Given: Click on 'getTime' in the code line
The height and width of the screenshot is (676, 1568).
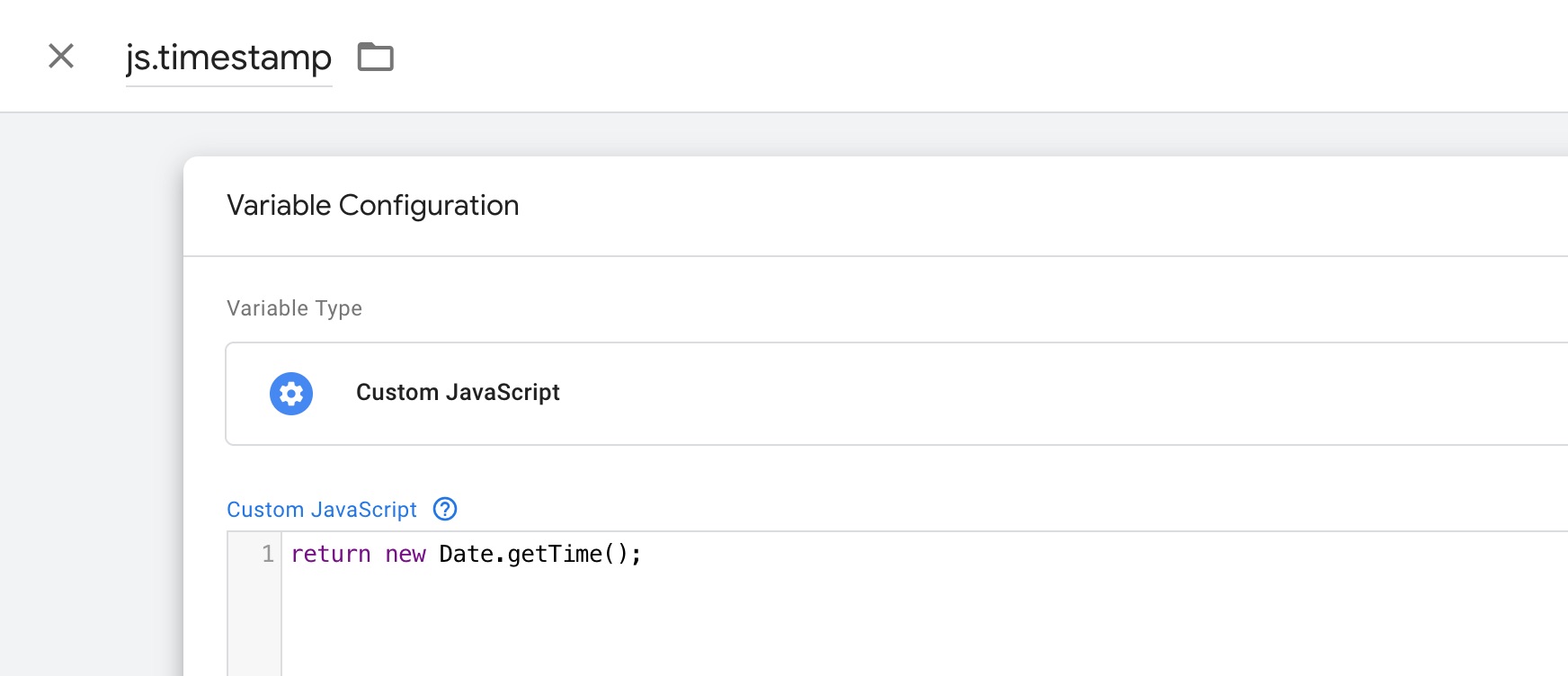Looking at the screenshot, I should tap(554, 555).
